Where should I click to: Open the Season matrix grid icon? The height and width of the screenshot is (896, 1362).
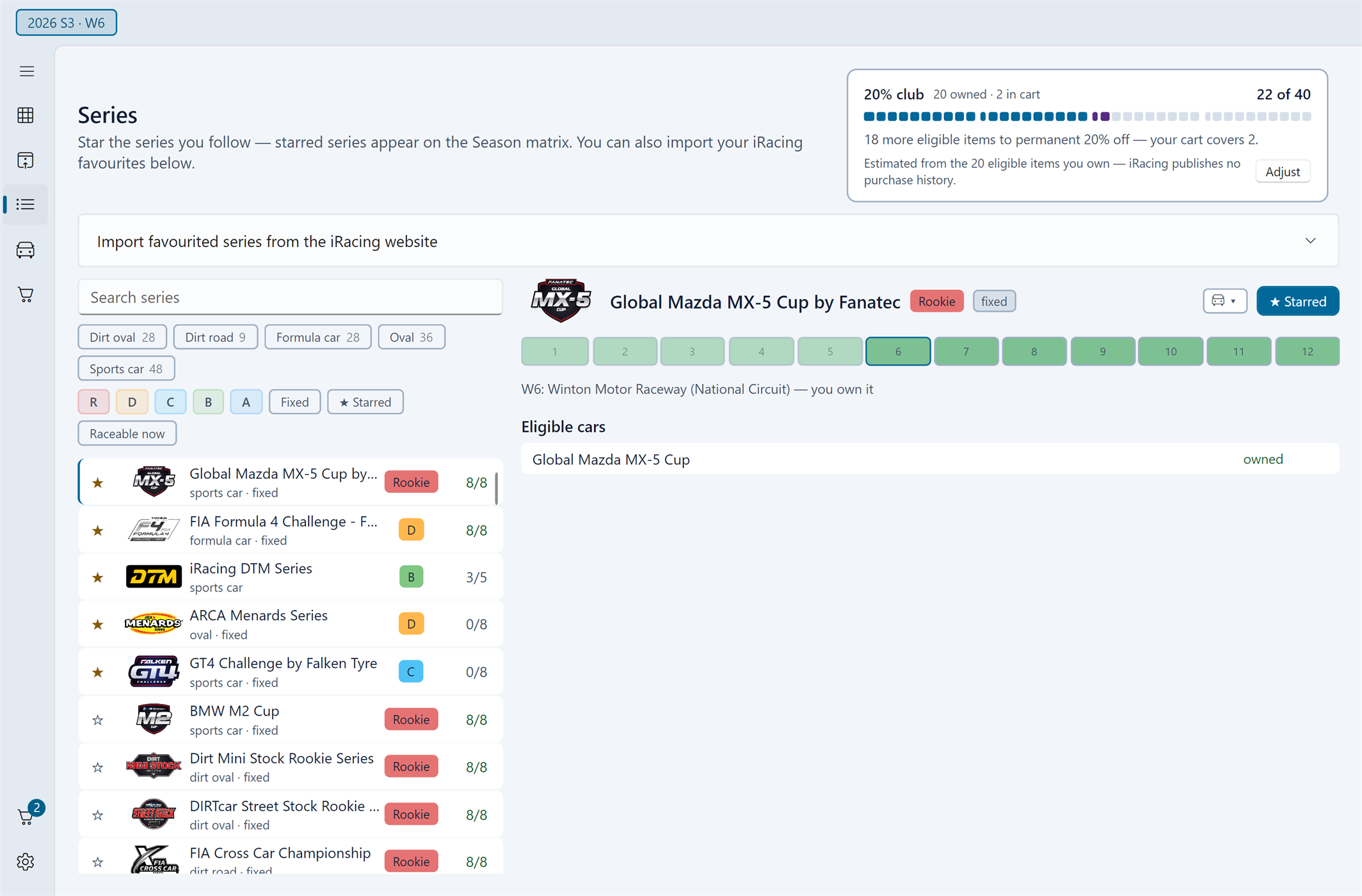tap(26, 115)
